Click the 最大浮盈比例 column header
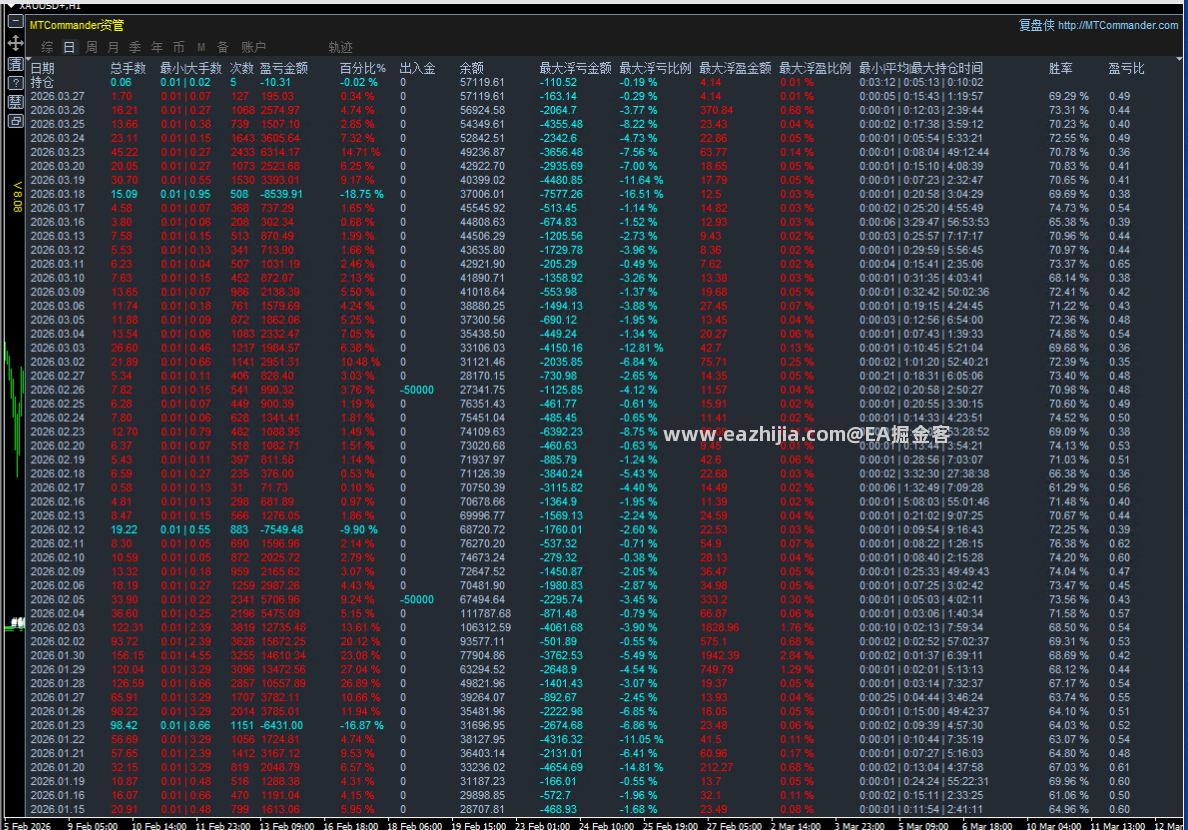 815,68
